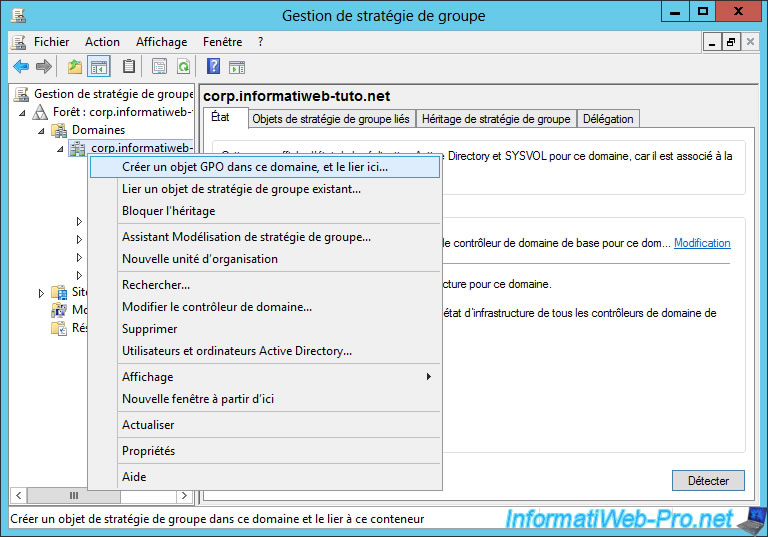This screenshot has width=768, height=537.
Task: Open the Affichage submenu arrow in context menu
Action: (x=429, y=376)
